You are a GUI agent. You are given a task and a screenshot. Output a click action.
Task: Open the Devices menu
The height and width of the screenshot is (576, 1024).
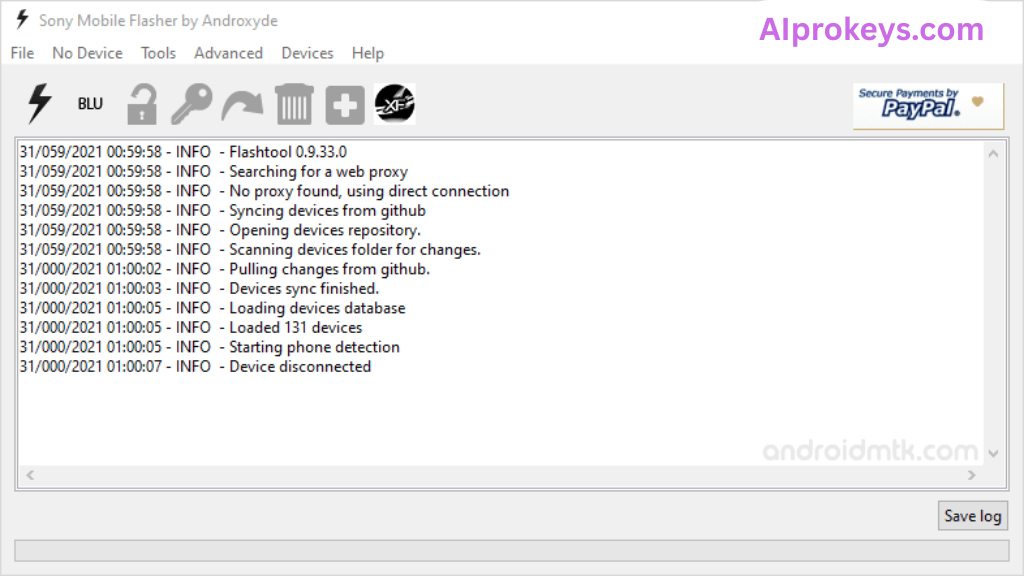point(308,53)
